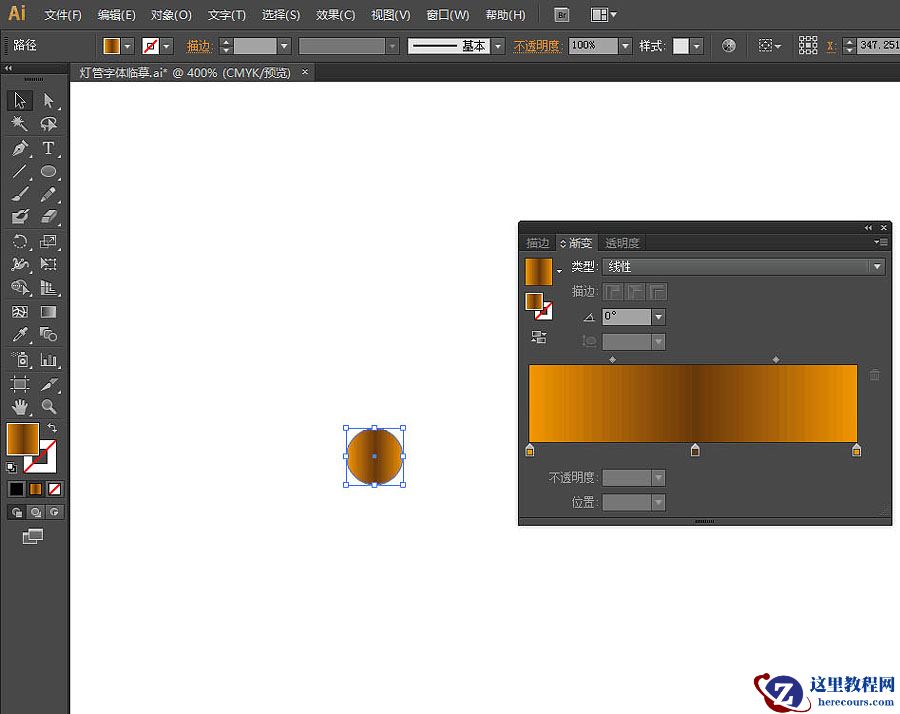Click the Zoom magnifier tool
This screenshot has width=900, height=714.
pos(48,407)
